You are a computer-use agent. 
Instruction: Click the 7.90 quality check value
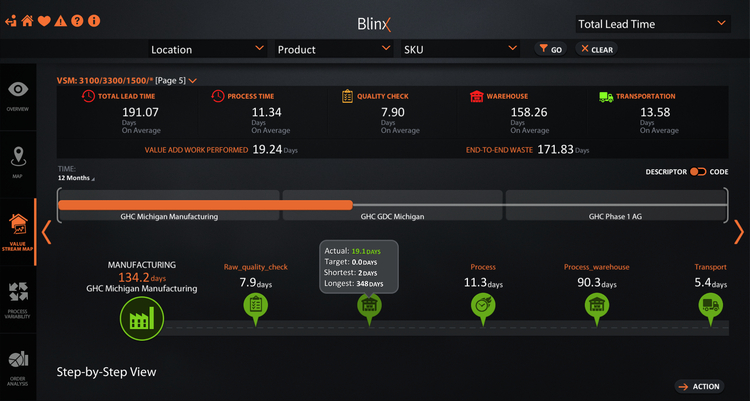[x=393, y=112]
